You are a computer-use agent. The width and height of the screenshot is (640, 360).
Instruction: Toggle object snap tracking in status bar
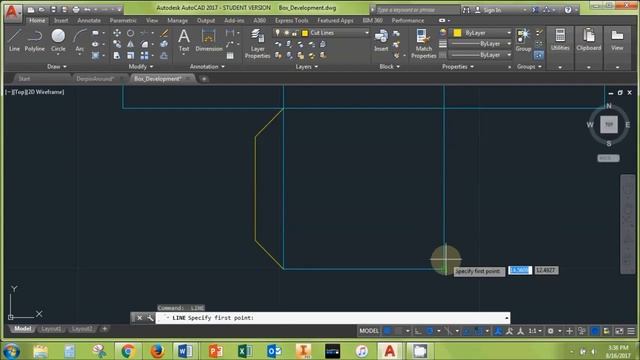pos(466,331)
